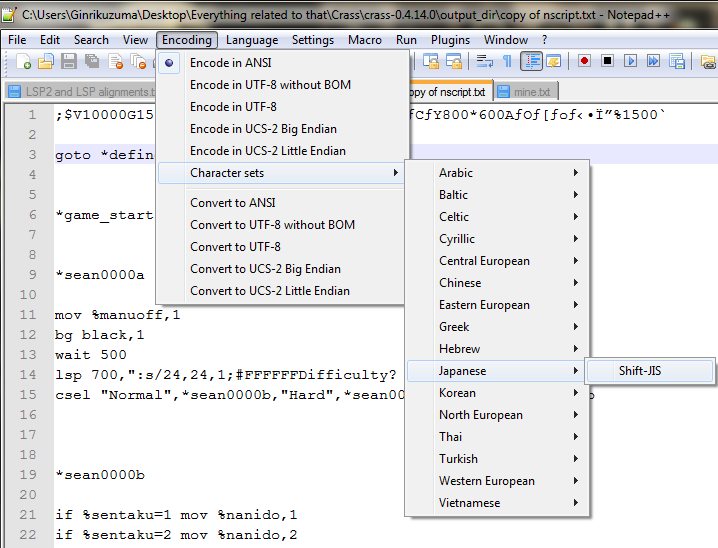718x548 pixels.
Task: Open the Plugins menu
Action: [450, 40]
